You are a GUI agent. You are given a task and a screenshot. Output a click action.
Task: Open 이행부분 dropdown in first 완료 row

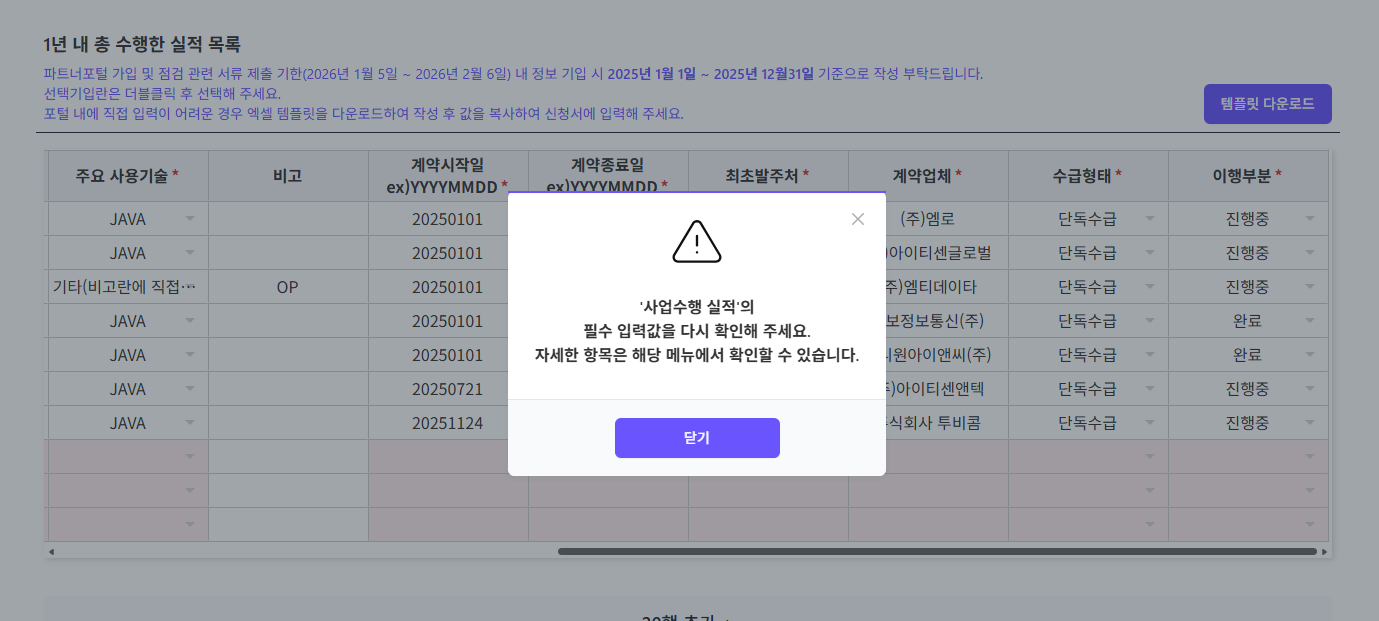click(x=1310, y=321)
